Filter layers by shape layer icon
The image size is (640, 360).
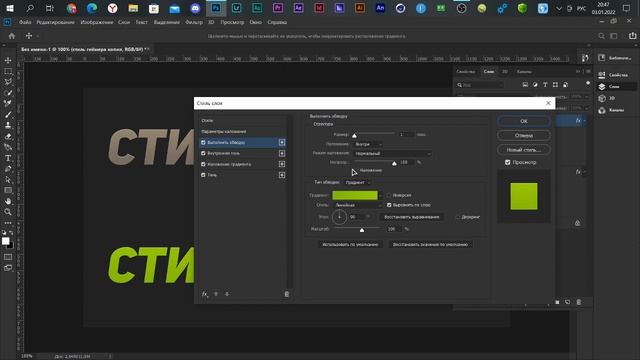555,84
